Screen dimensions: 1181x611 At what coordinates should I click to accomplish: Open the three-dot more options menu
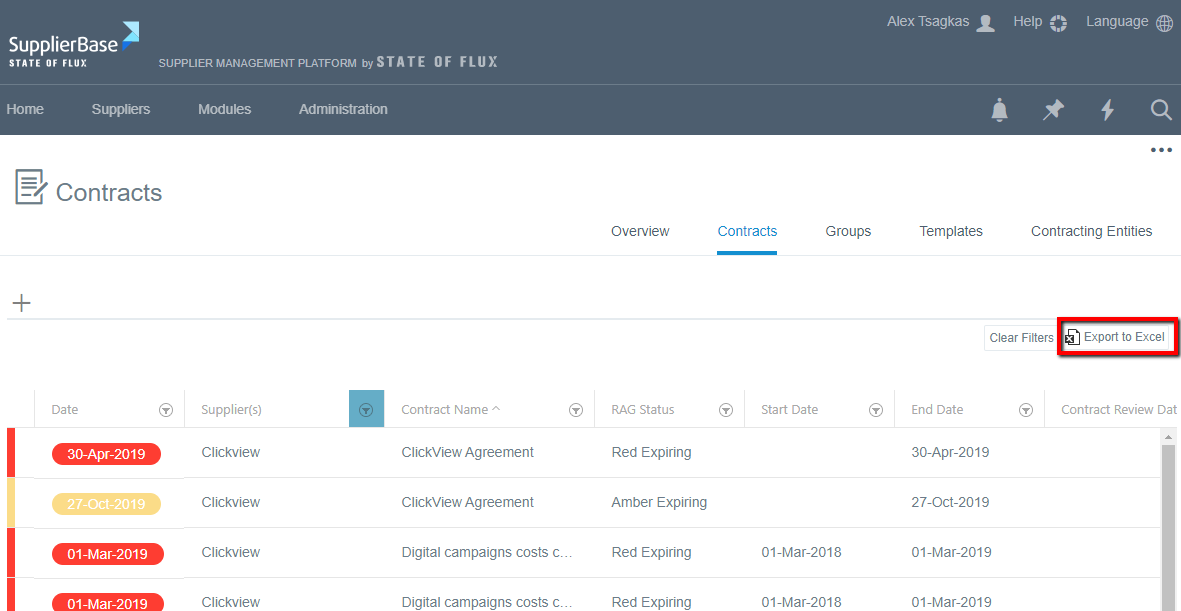pos(1160,151)
